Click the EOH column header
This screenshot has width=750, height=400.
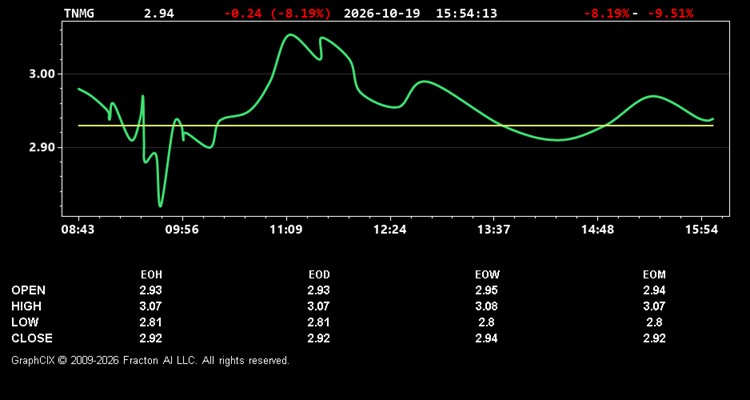(151, 275)
